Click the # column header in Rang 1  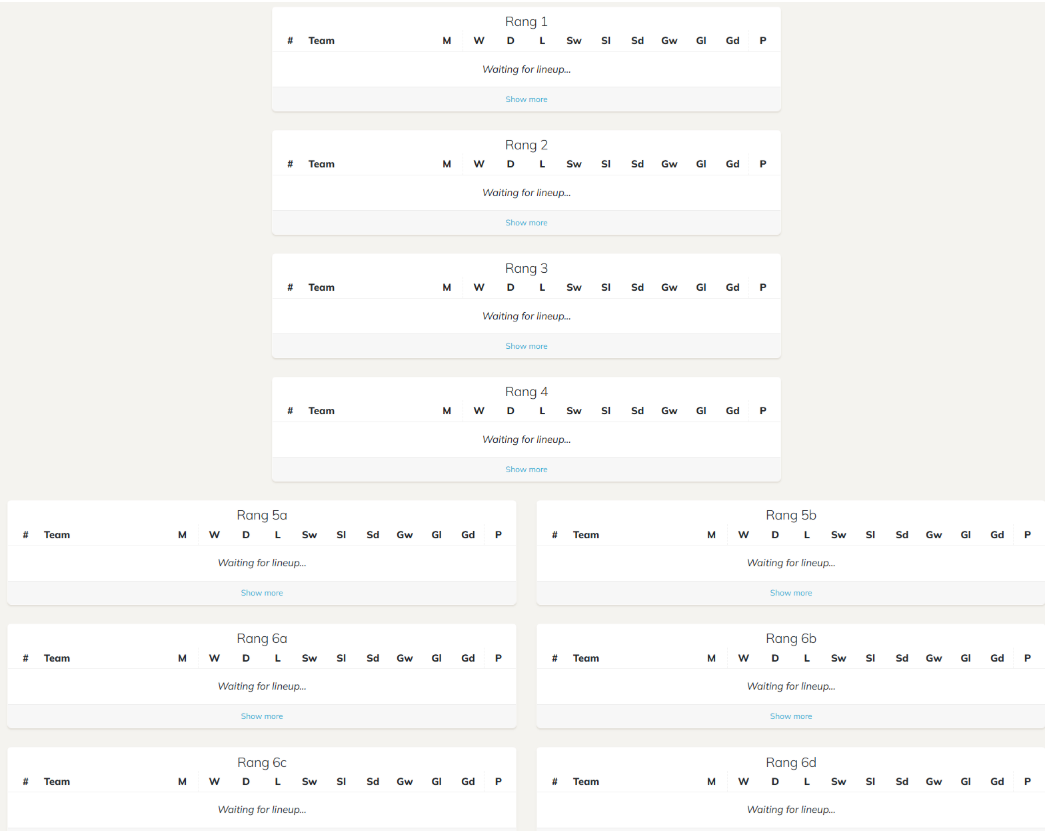tap(290, 41)
